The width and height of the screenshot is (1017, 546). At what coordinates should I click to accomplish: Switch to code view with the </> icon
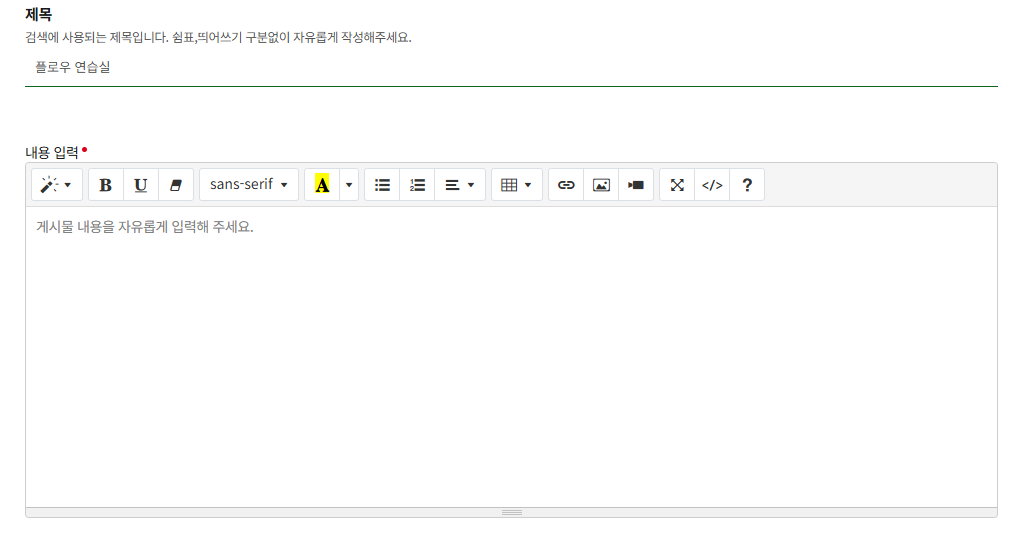coord(712,185)
